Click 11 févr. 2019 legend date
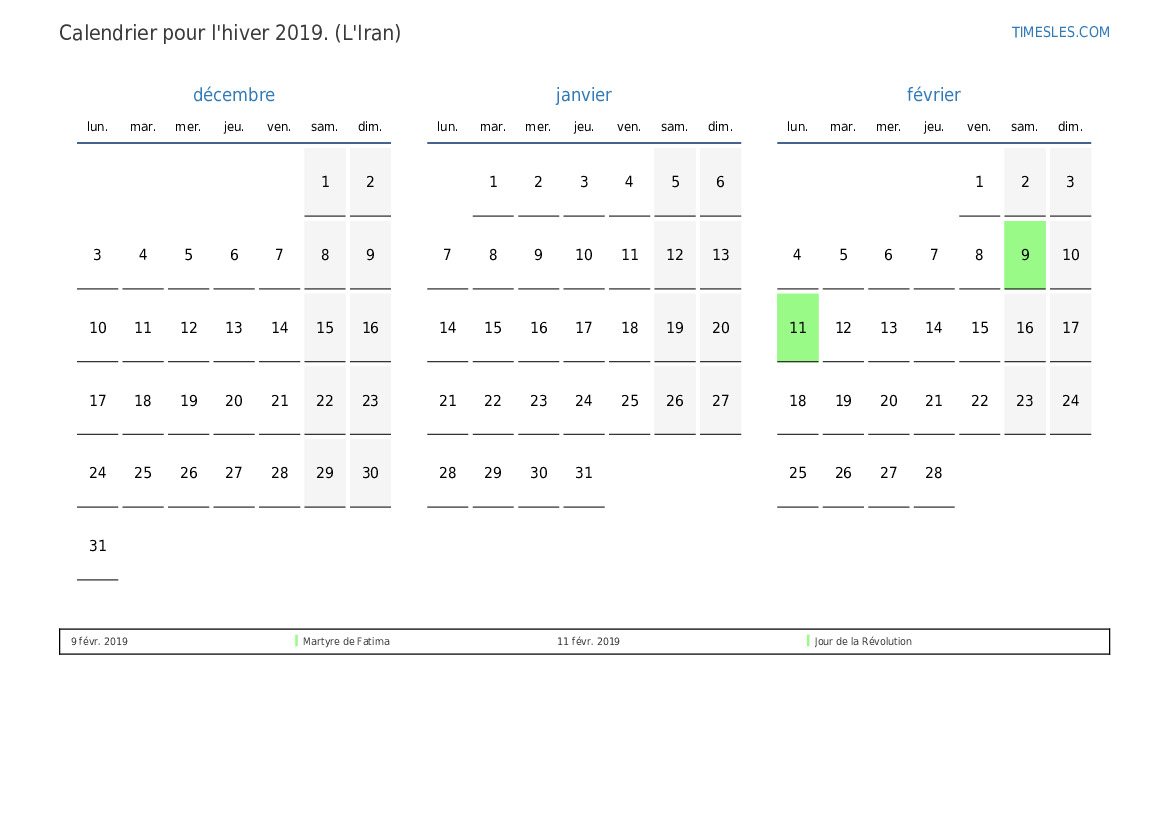The image size is (1169, 827). [x=588, y=642]
